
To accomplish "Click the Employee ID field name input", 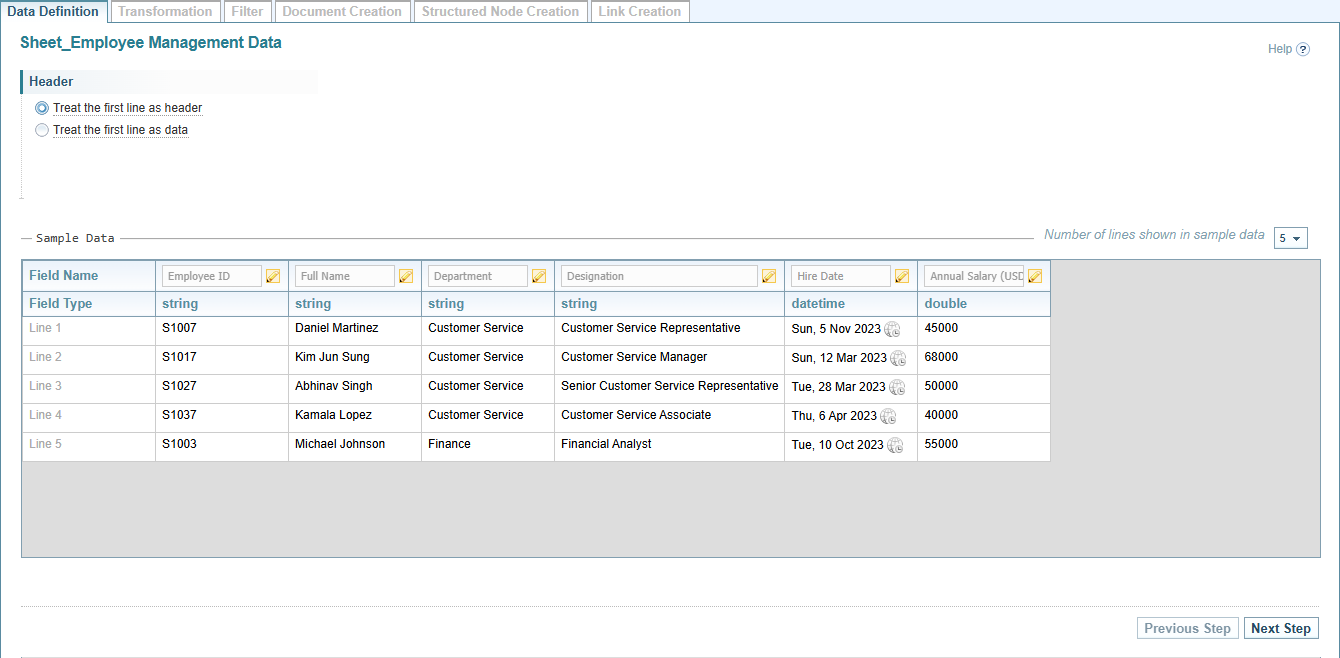I will click(x=211, y=277).
